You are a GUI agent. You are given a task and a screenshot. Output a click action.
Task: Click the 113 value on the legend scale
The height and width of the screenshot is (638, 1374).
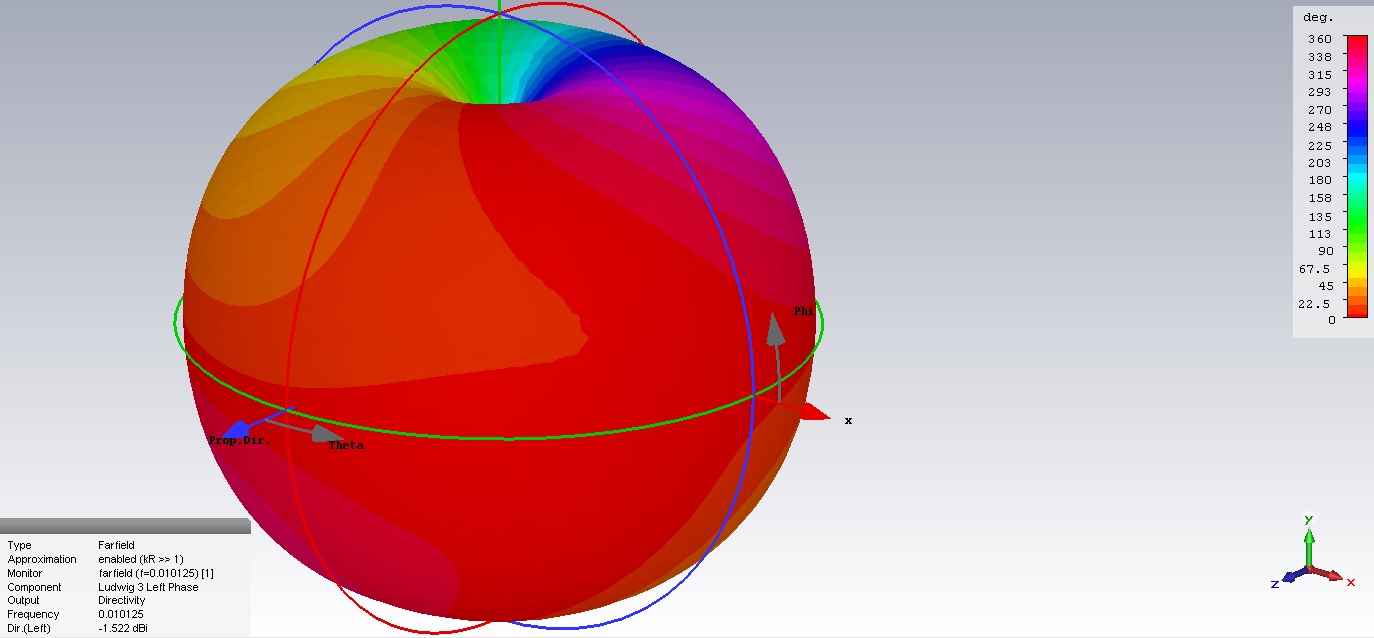click(x=1320, y=233)
